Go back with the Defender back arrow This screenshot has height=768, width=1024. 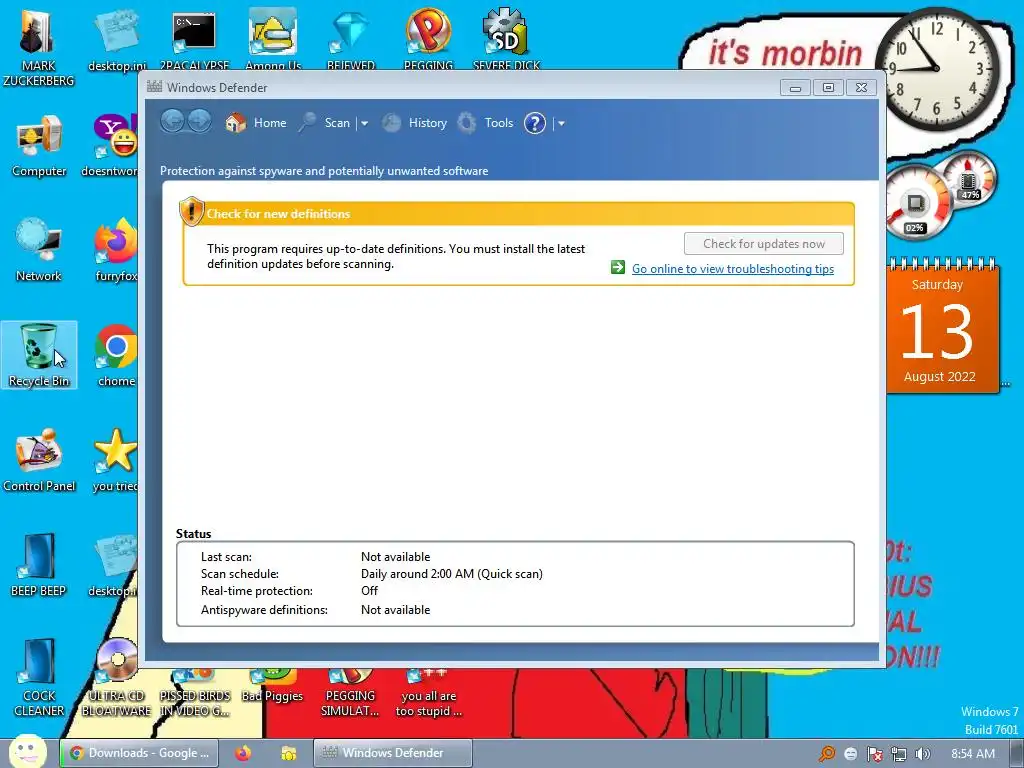click(172, 121)
